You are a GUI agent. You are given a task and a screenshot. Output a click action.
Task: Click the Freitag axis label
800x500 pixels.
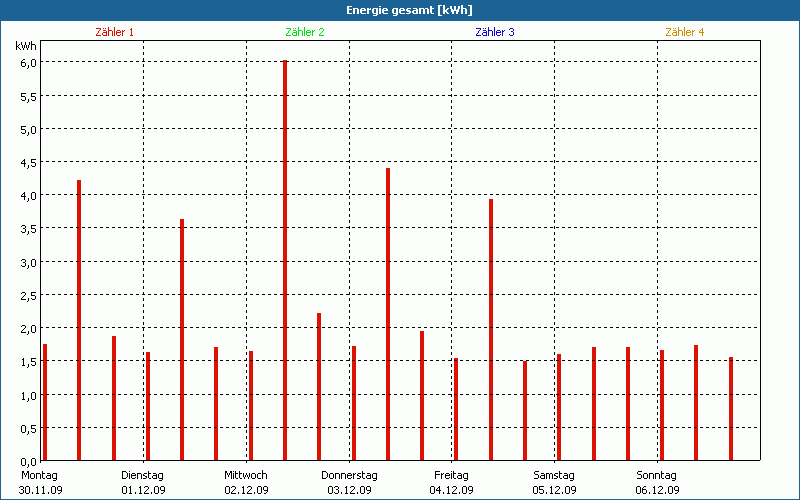pos(451,476)
